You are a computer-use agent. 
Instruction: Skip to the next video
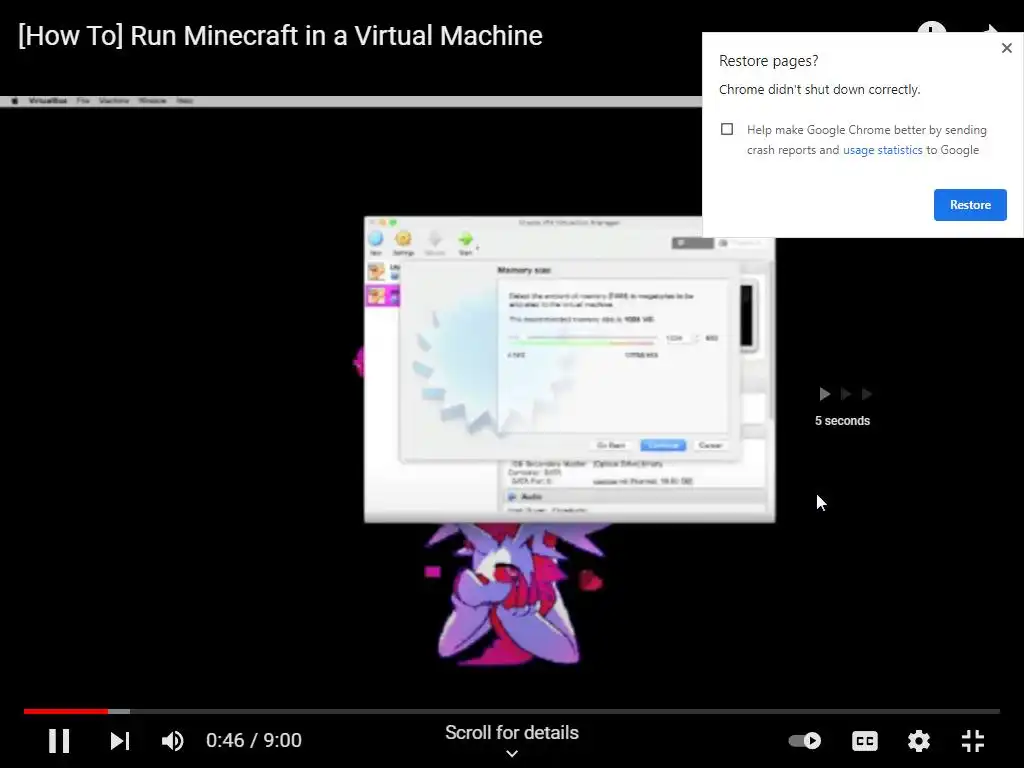(120, 741)
